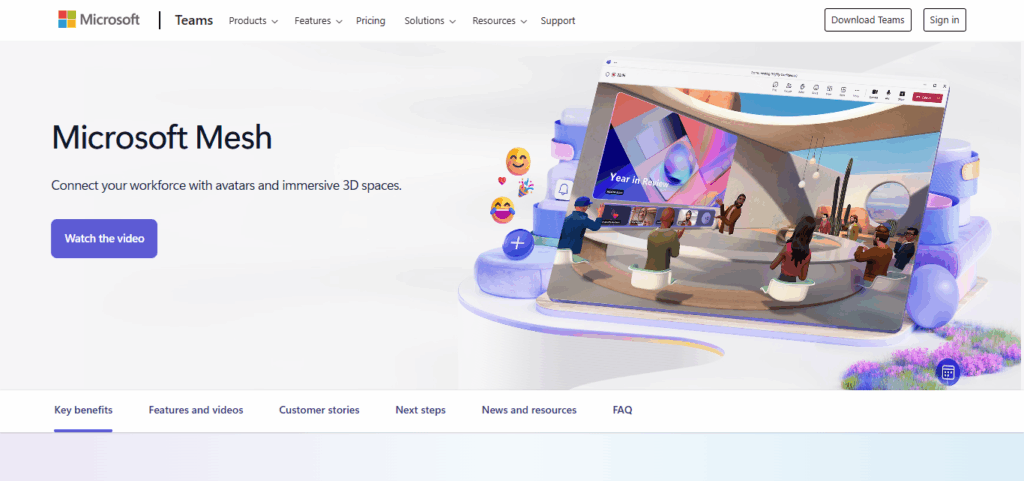Select the Customer stories tab
1024x481 pixels.
[x=319, y=410]
